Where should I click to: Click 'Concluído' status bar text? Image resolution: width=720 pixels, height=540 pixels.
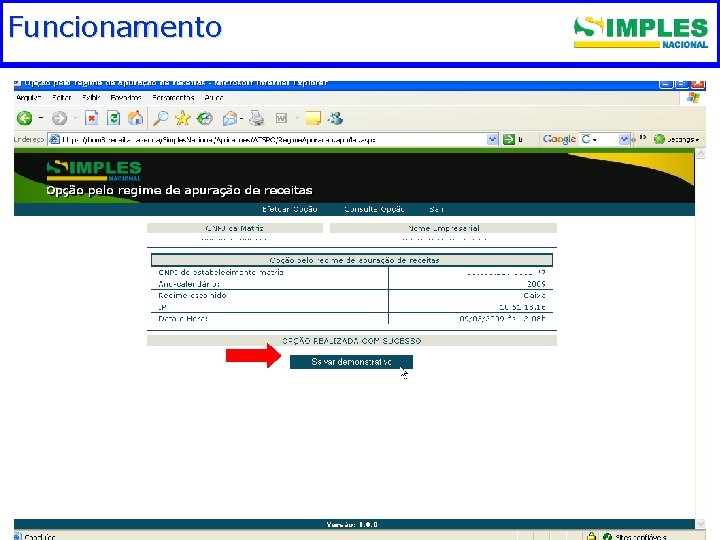[40, 537]
